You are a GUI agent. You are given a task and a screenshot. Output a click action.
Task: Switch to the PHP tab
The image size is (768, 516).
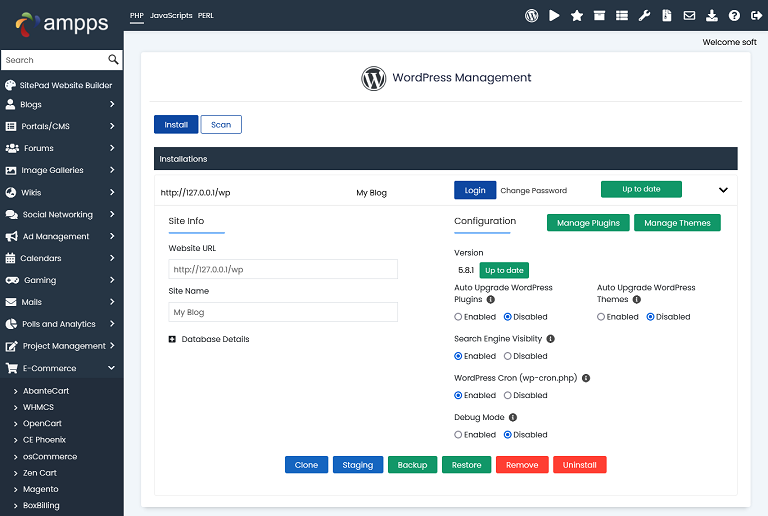(137, 16)
